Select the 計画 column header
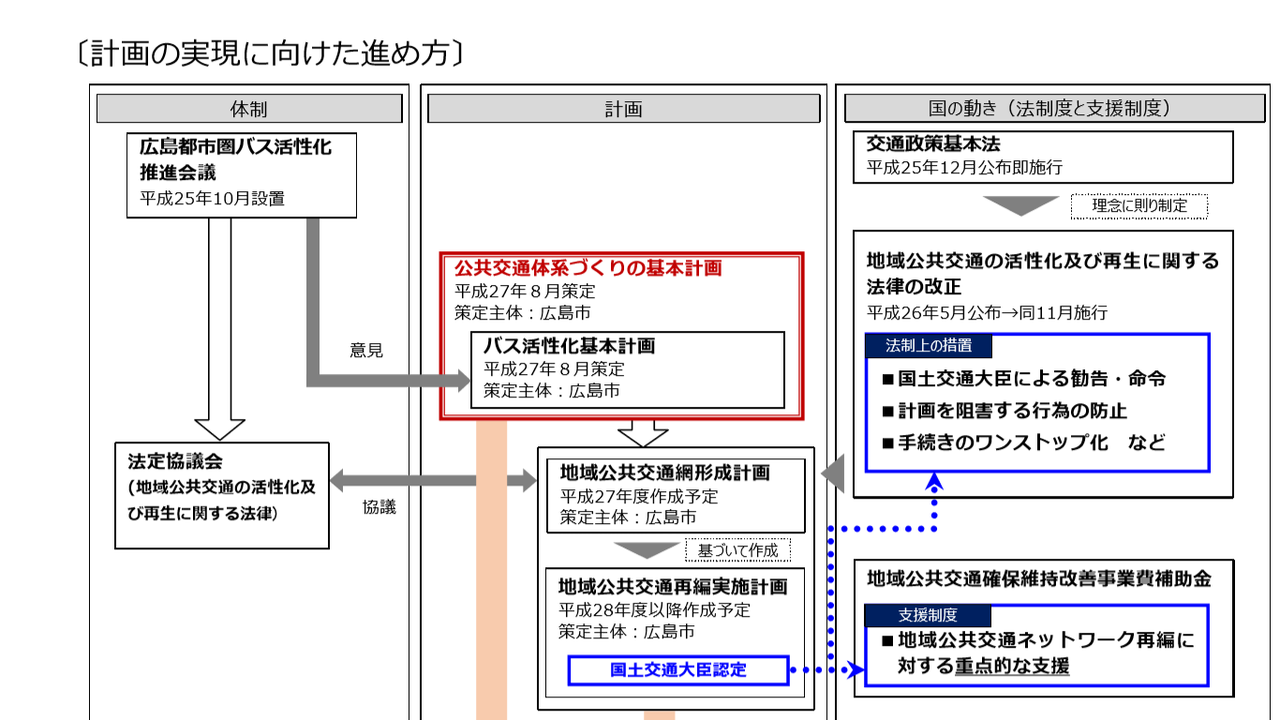Screen dimensions: 1280x720 (x=623, y=108)
